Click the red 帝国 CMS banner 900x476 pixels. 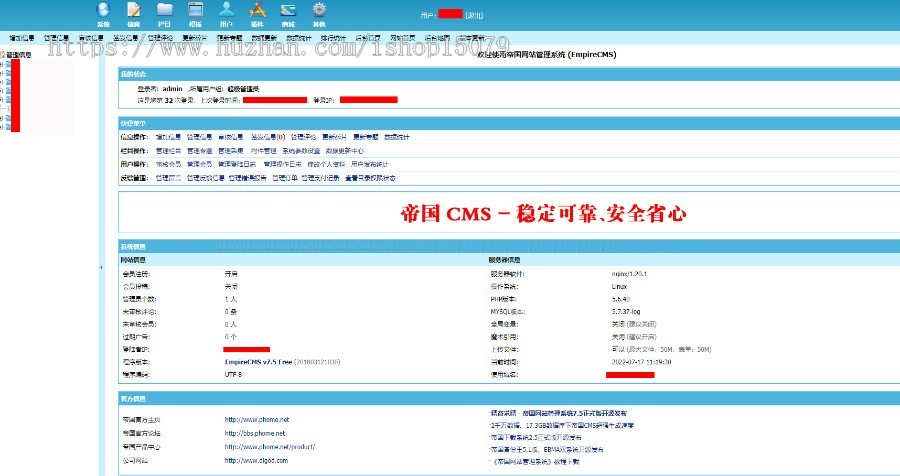(544, 214)
